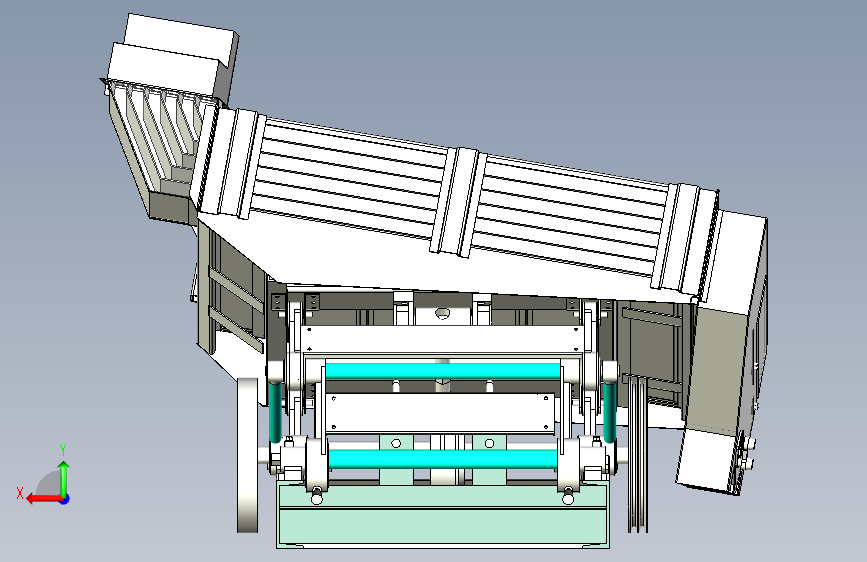
Task: Click the red "X" axis label
Action: point(20,493)
